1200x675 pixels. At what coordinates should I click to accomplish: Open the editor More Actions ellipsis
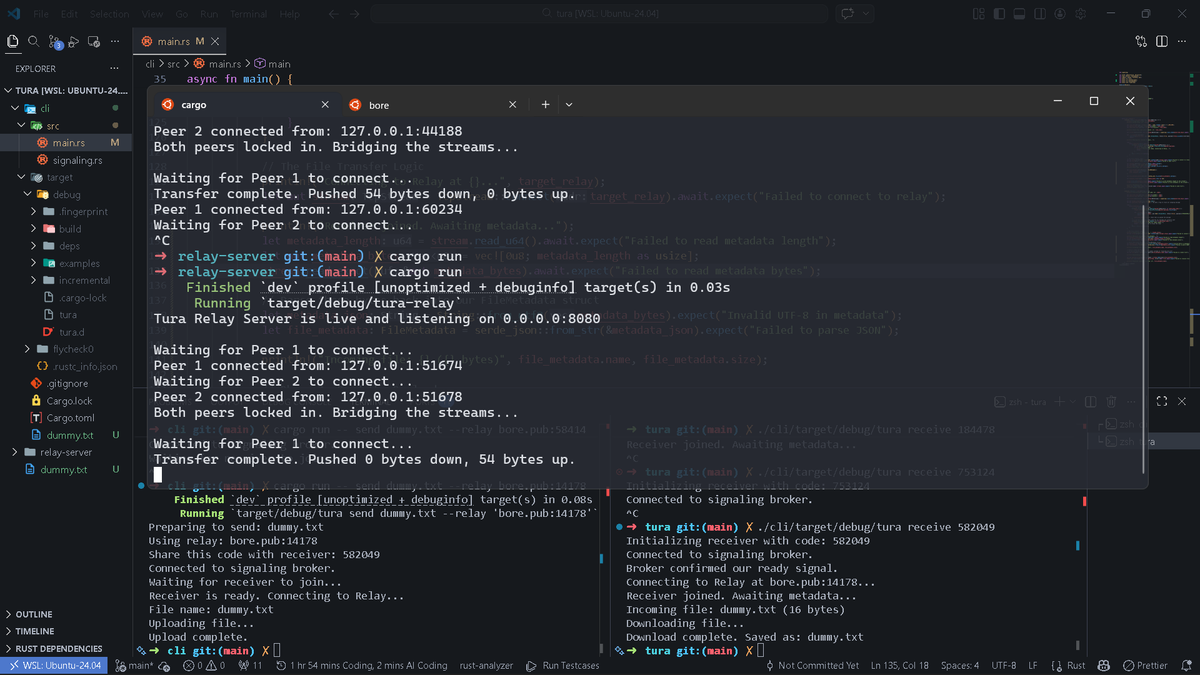pyautogui.click(x=1182, y=41)
